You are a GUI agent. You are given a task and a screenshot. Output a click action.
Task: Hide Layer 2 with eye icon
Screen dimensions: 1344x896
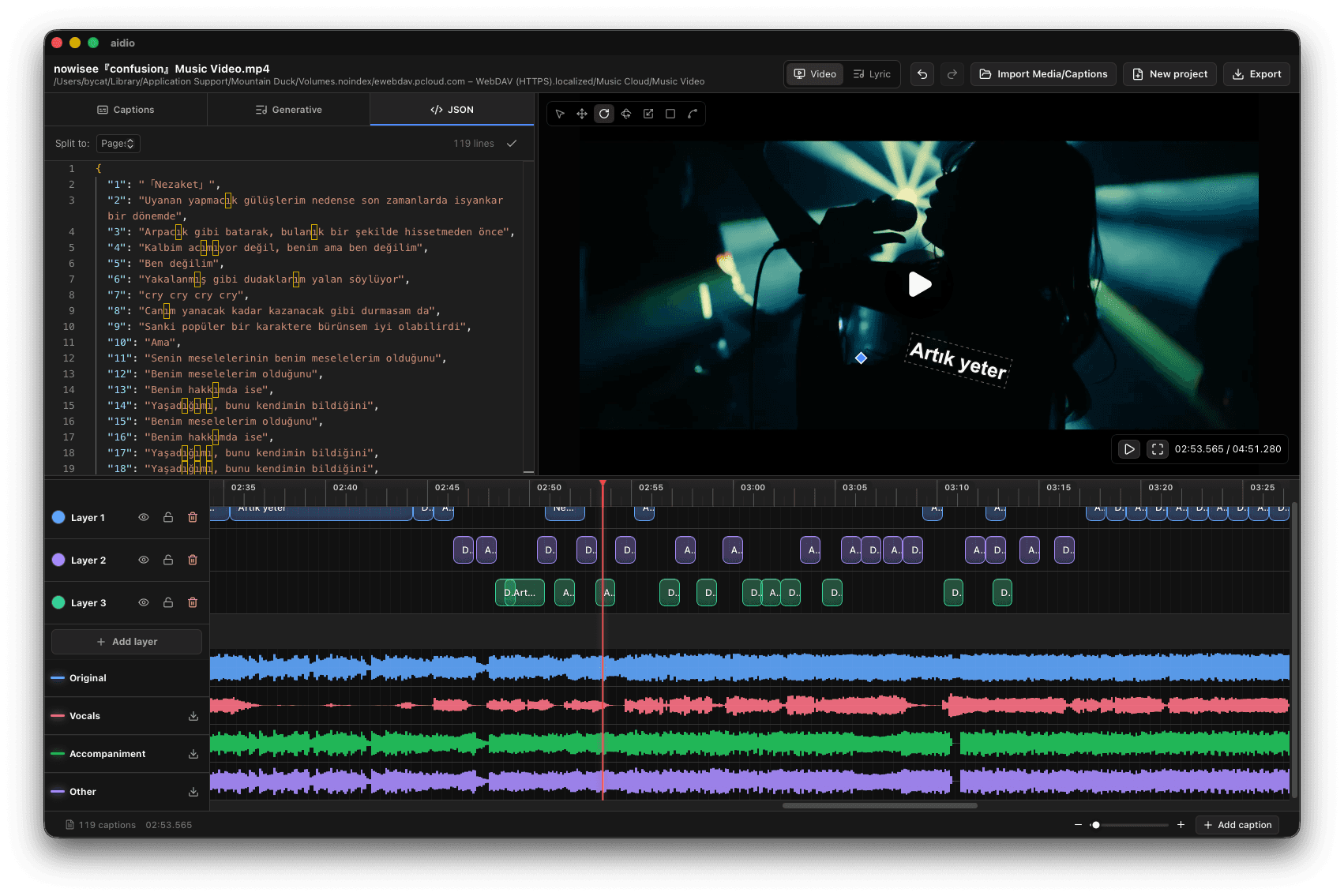click(x=144, y=560)
